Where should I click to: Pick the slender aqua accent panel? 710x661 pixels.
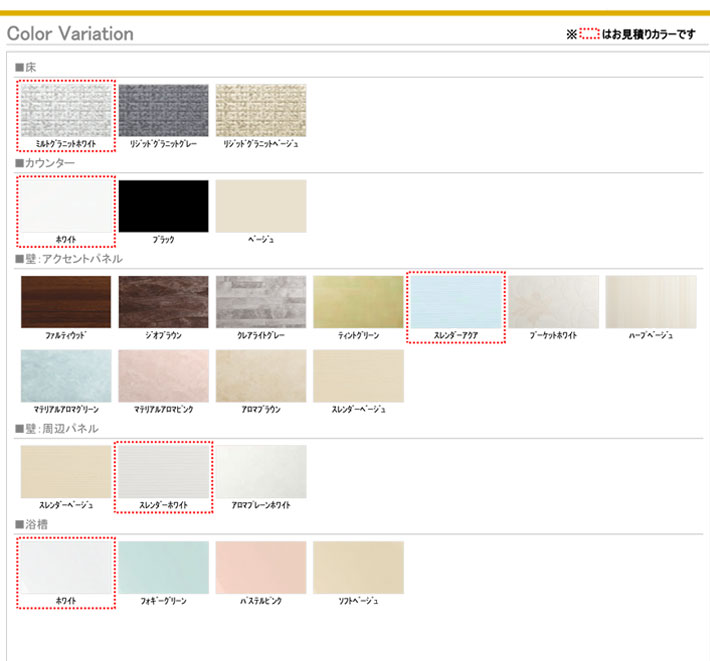[456, 302]
